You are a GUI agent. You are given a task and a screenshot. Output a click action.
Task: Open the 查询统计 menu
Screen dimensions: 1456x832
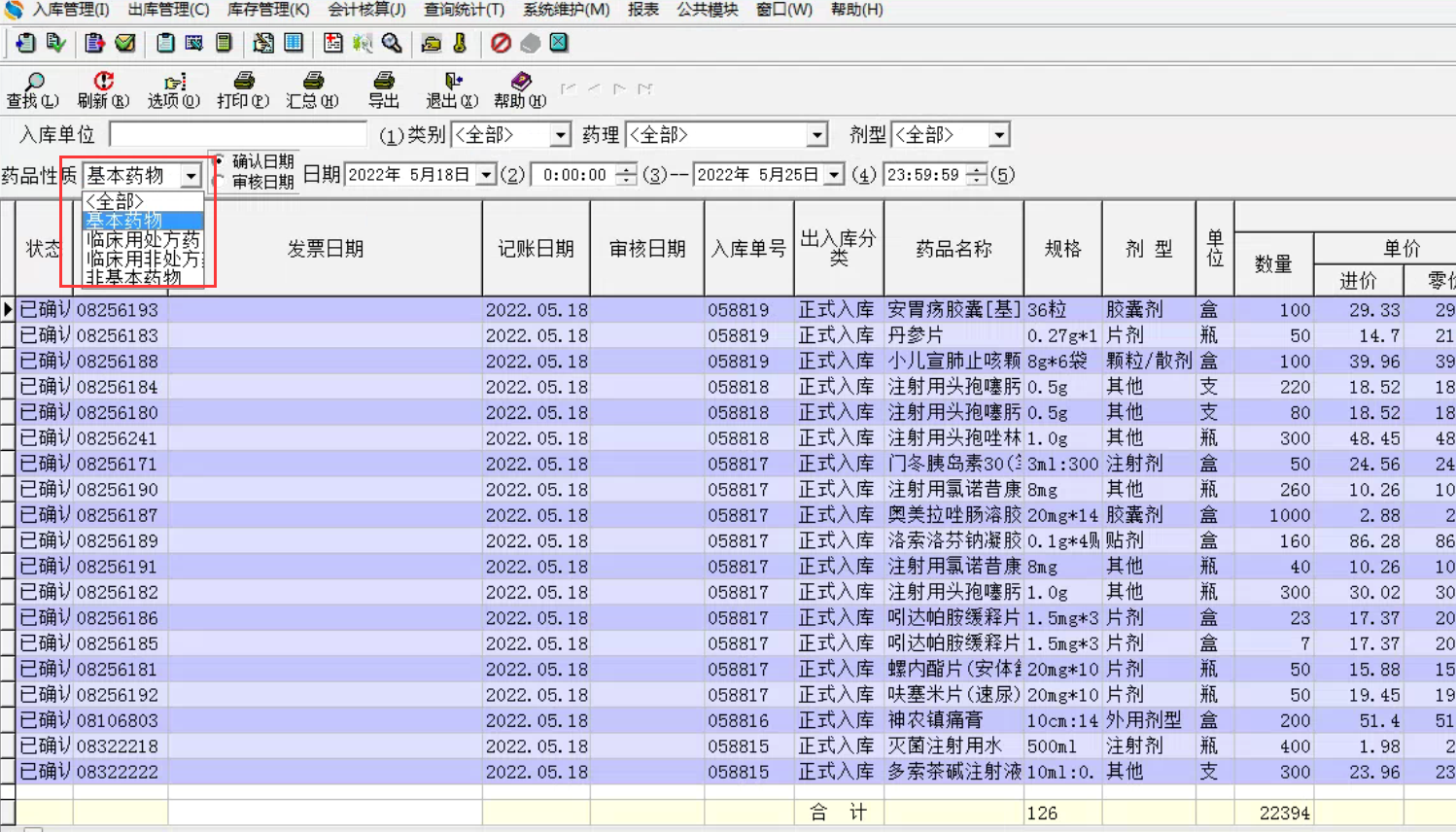(464, 10)
